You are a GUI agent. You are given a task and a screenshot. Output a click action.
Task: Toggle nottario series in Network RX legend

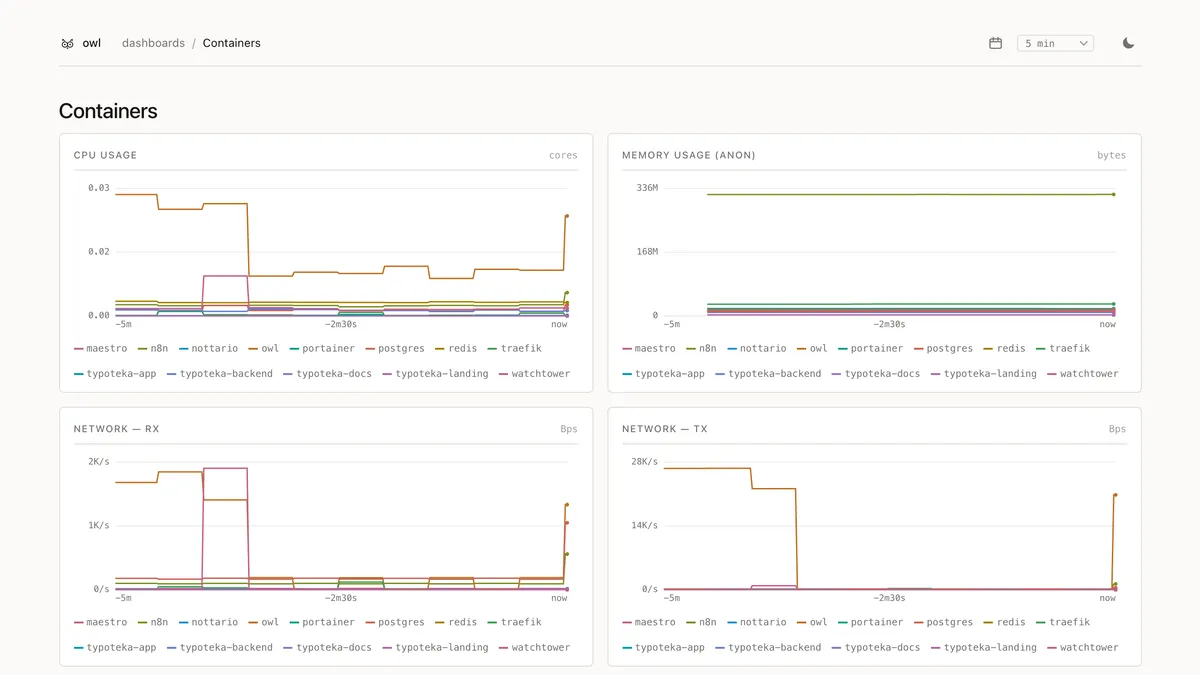click(x=209, y=622)
